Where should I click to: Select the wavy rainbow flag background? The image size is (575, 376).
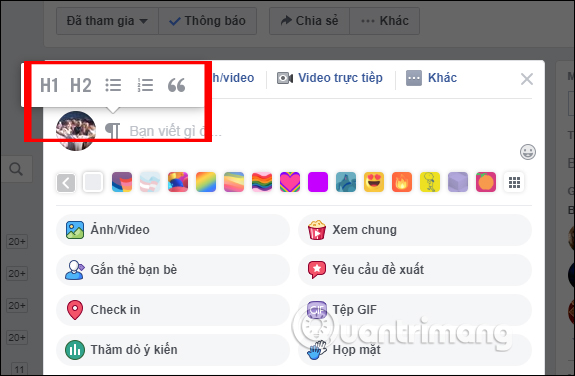pos(262,182)
